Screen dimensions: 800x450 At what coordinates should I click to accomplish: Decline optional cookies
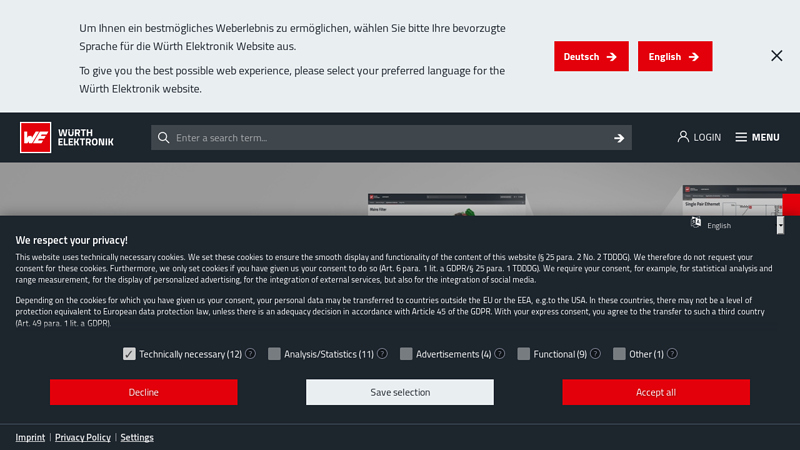143,392
